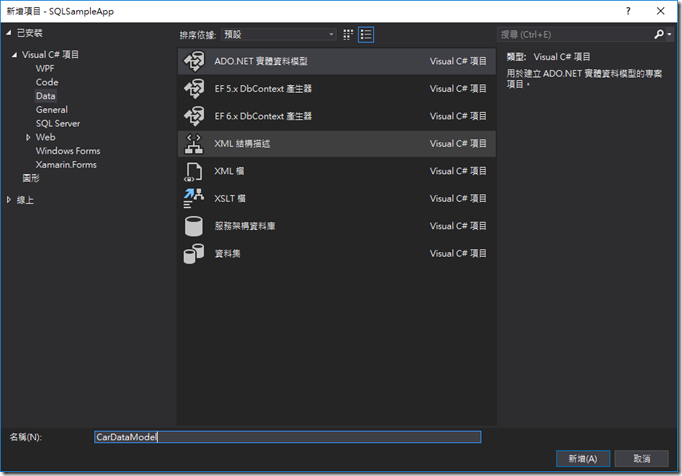Click the EF 5.x DbContext generator icon
Screen dimensions: 682x476
[194, 89]
